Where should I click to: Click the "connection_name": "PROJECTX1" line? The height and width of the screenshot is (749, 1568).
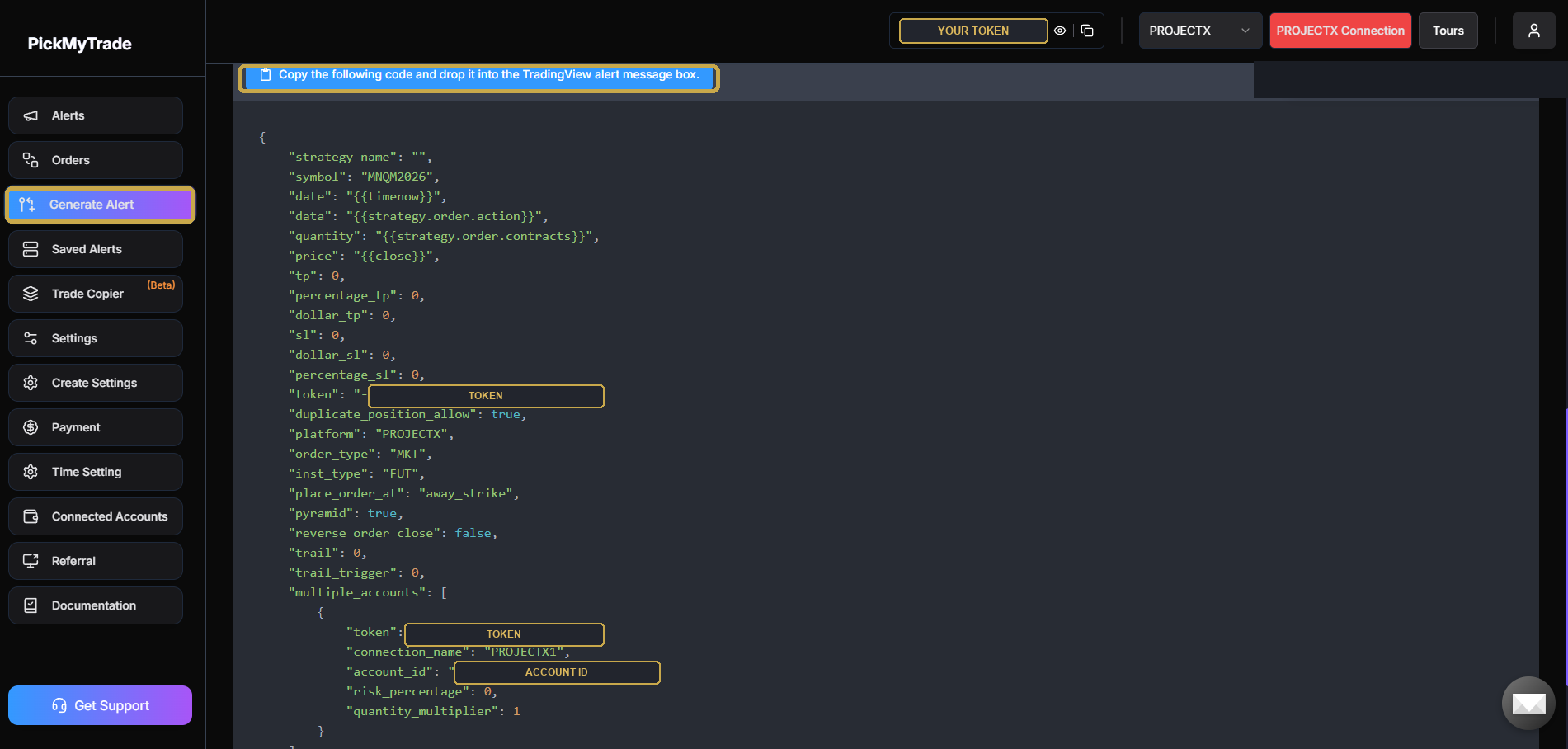tap(458, 652)
